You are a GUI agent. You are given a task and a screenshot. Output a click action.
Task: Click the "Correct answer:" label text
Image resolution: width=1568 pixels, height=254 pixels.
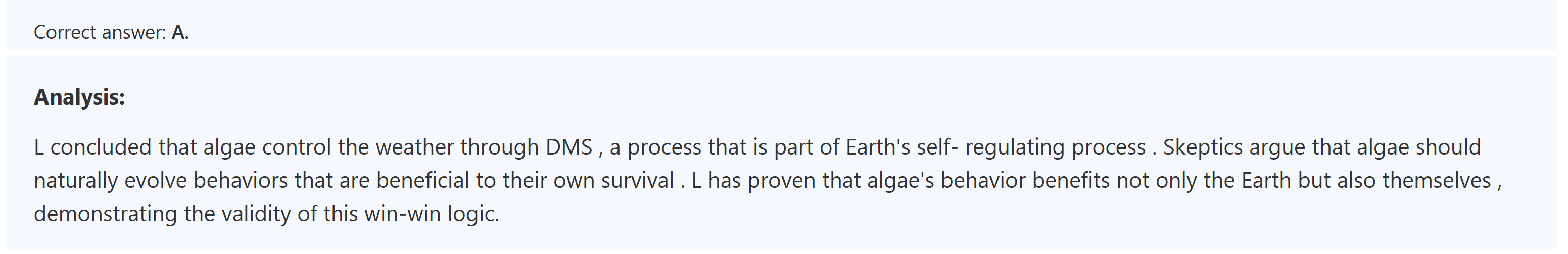(x=99, y=32)
